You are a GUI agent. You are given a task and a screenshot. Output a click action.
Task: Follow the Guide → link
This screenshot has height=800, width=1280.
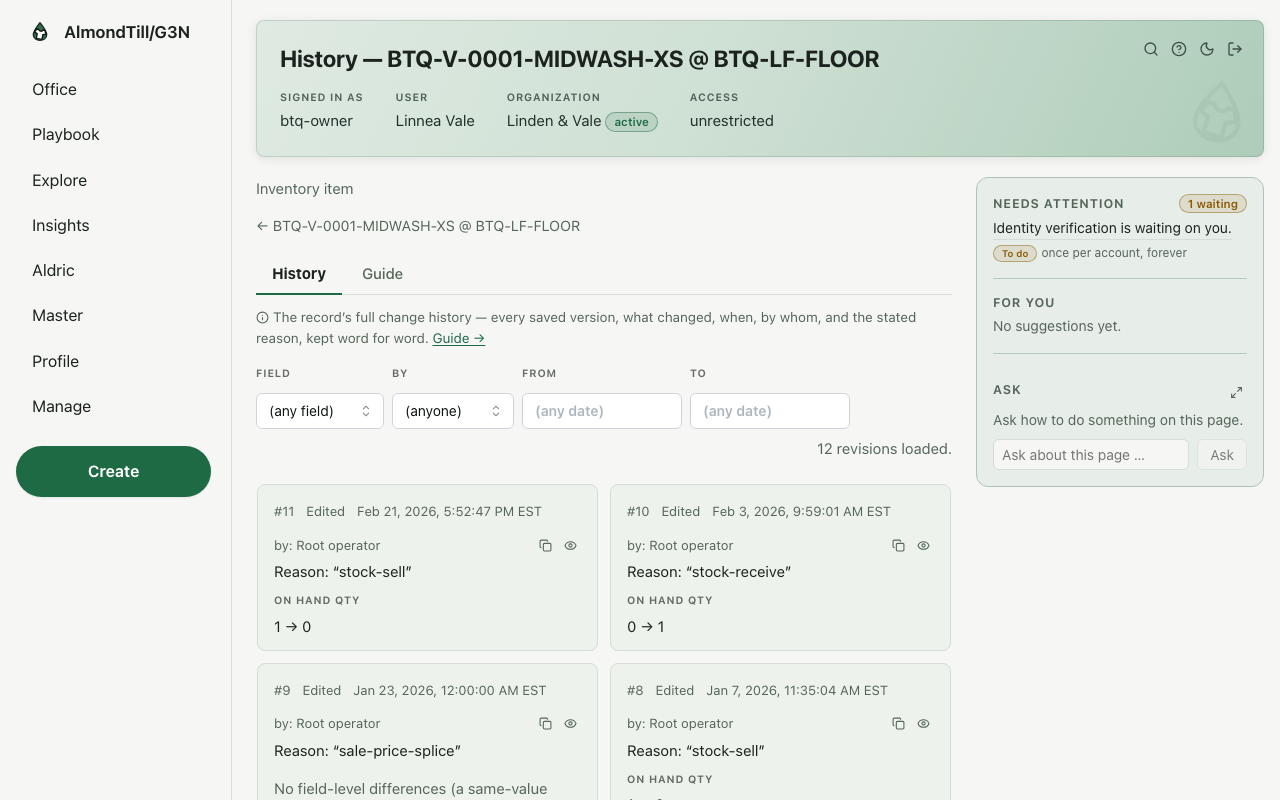[459, 338]
